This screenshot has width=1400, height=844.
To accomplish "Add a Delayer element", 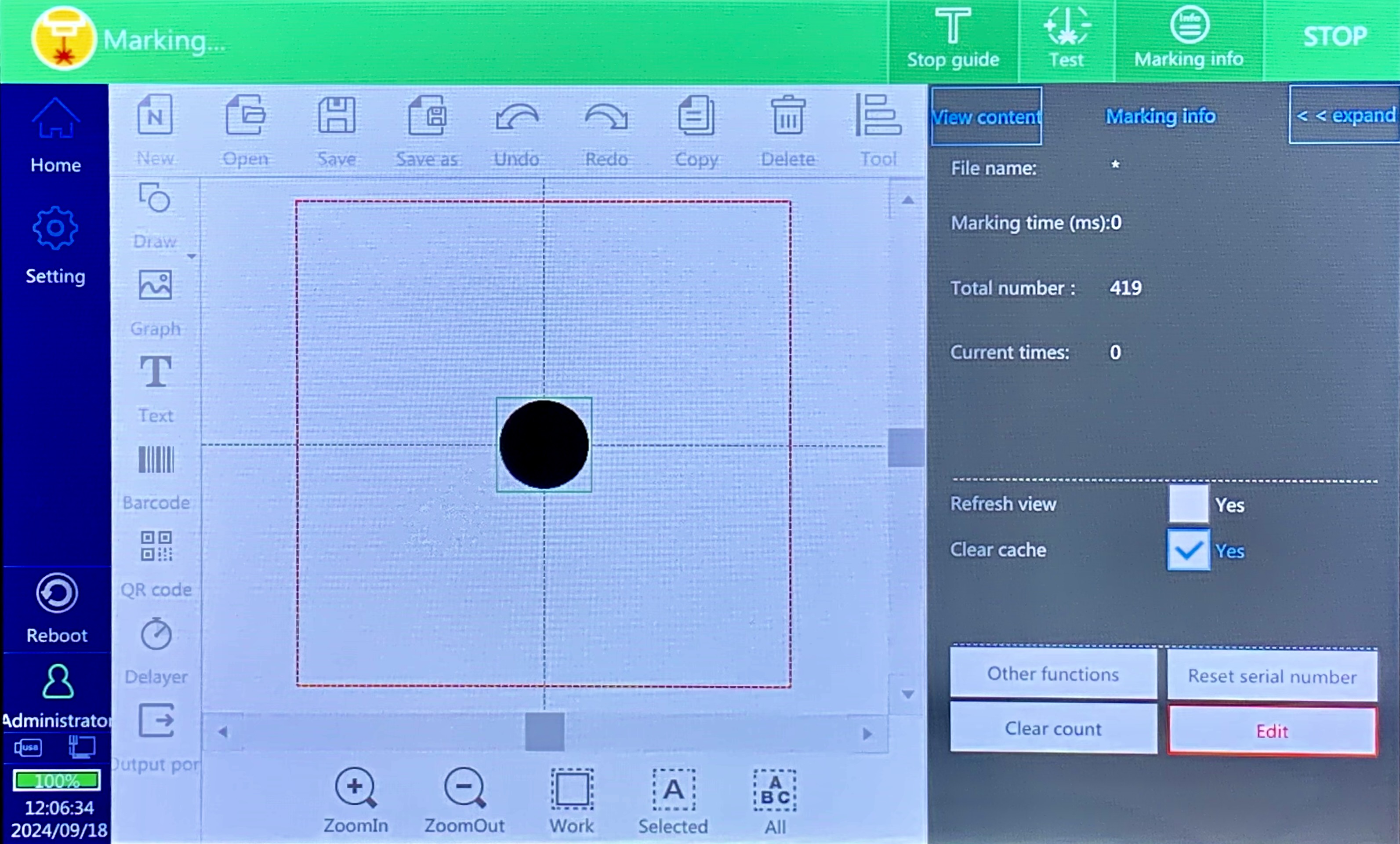I will coord(156,634).
